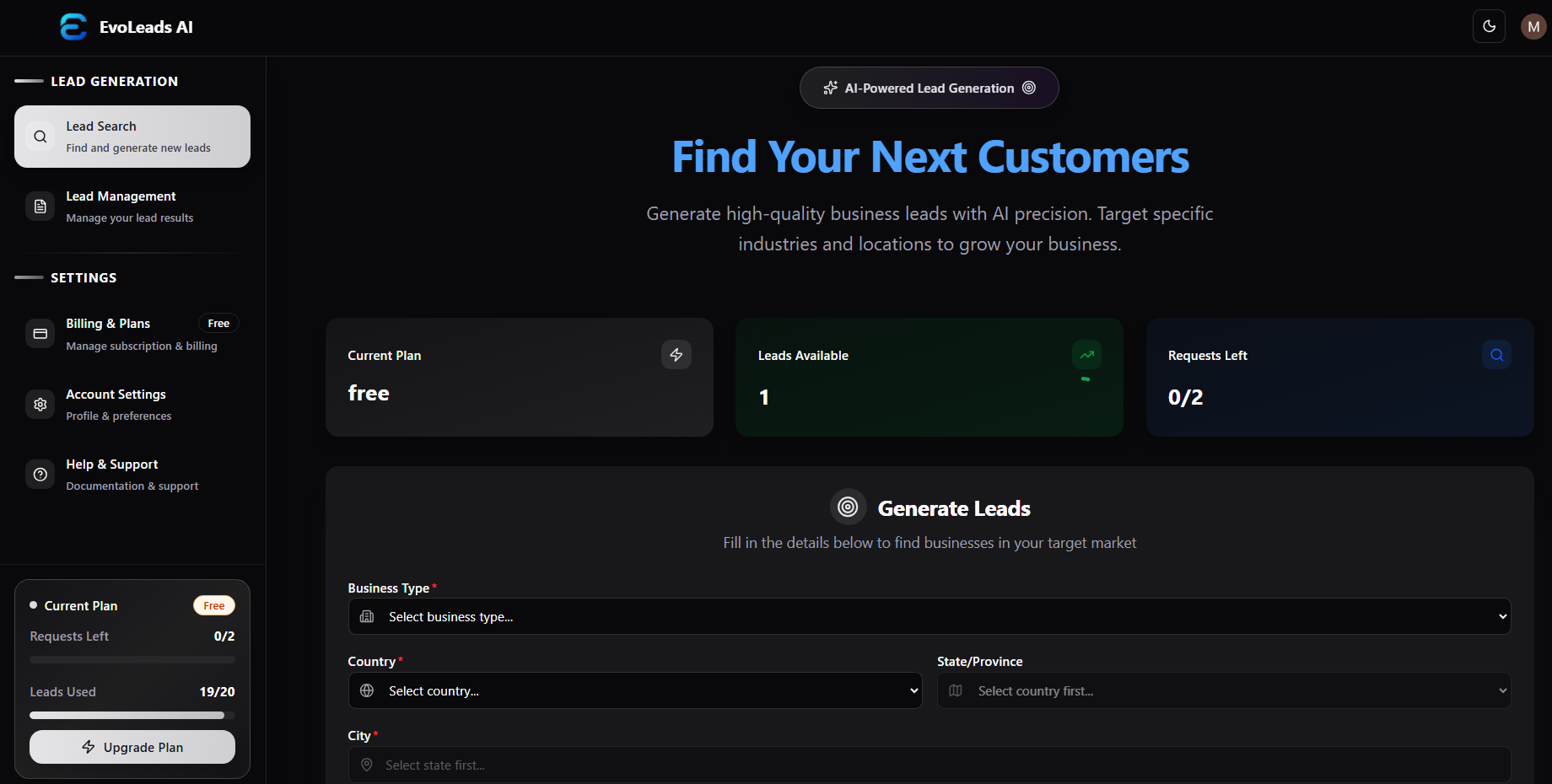Expand the Country selection dropdown
Viewport: 1552px width, 784px height.
click(x=635, y=690)
